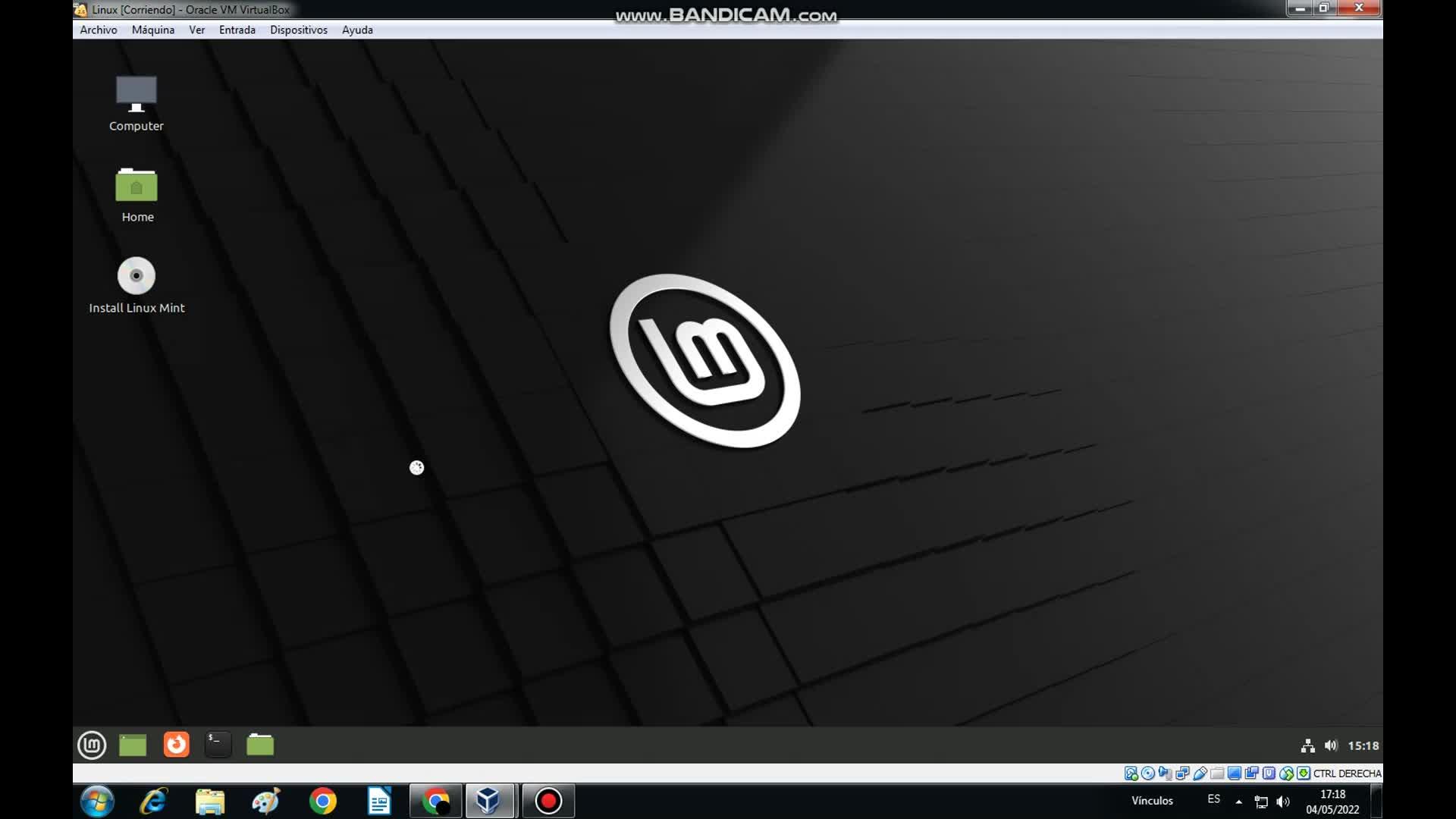This screenshot has height=819, width=1456.
Task: Select the Install Linux Mint desktop icon
Action: point(136,286)
